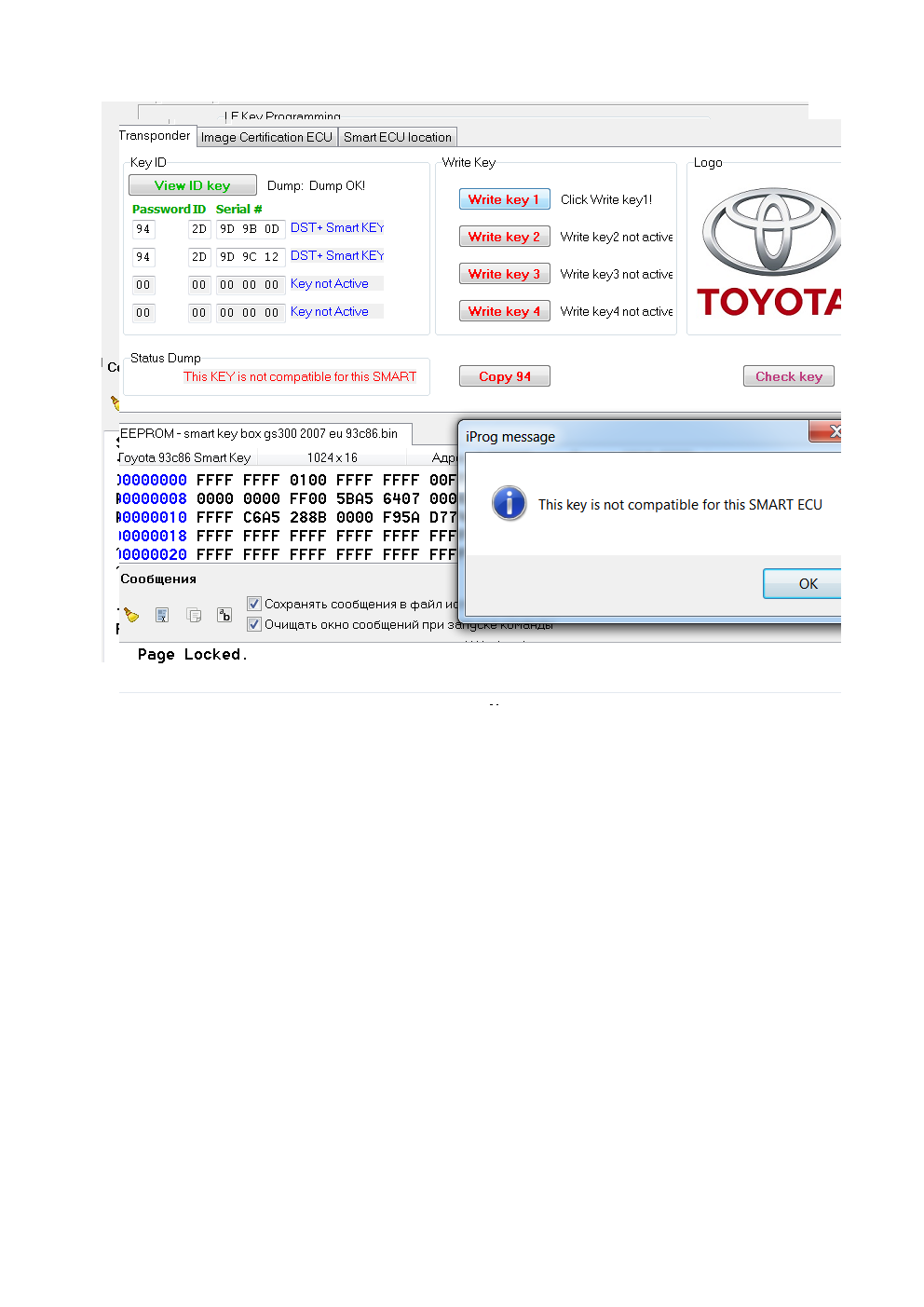Click 'Write key4 not active' text
The image size is (924, 1307).
617,311
